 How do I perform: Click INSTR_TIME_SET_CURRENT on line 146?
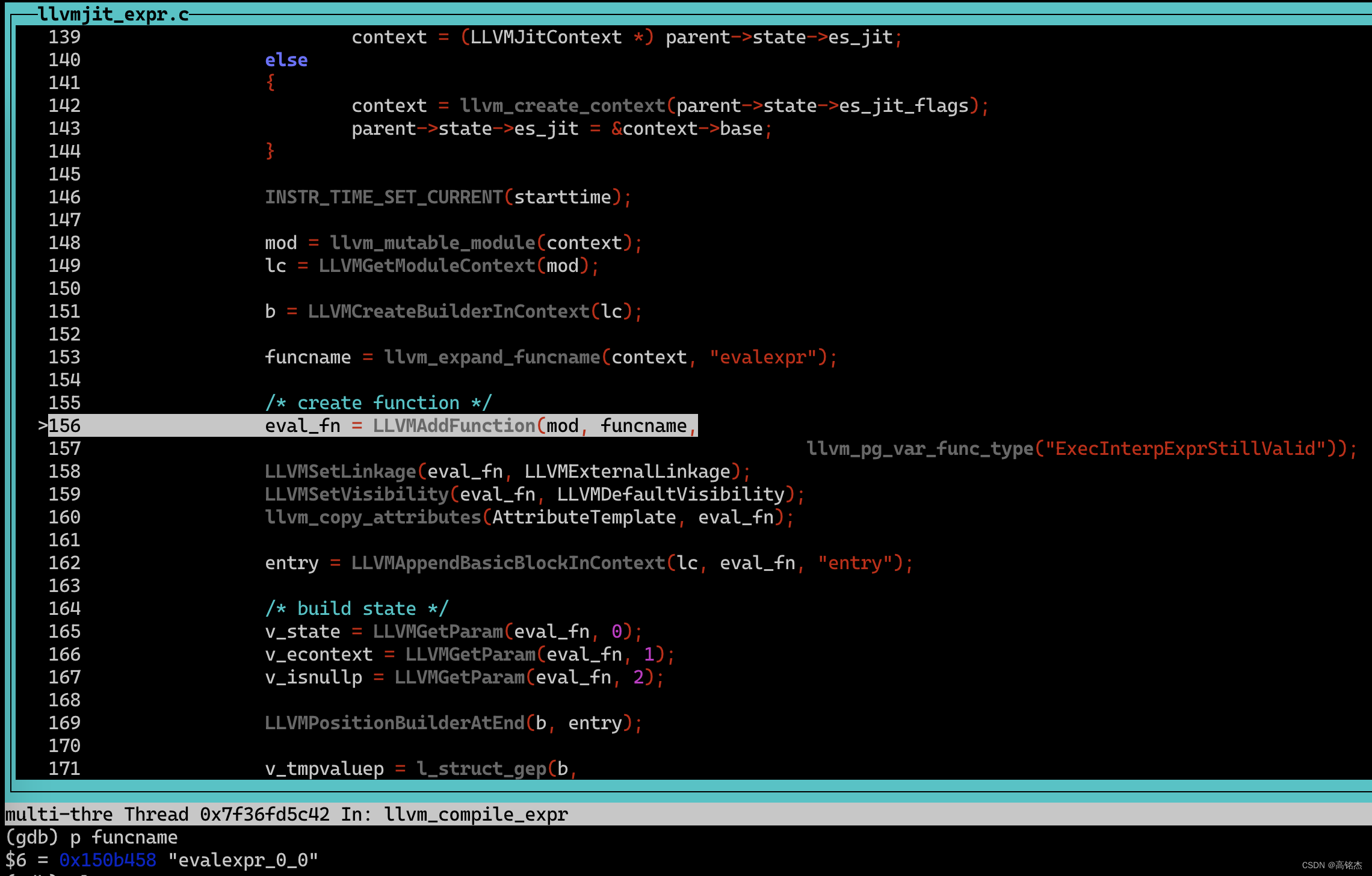pyautogui.click(x=384, y=197)
